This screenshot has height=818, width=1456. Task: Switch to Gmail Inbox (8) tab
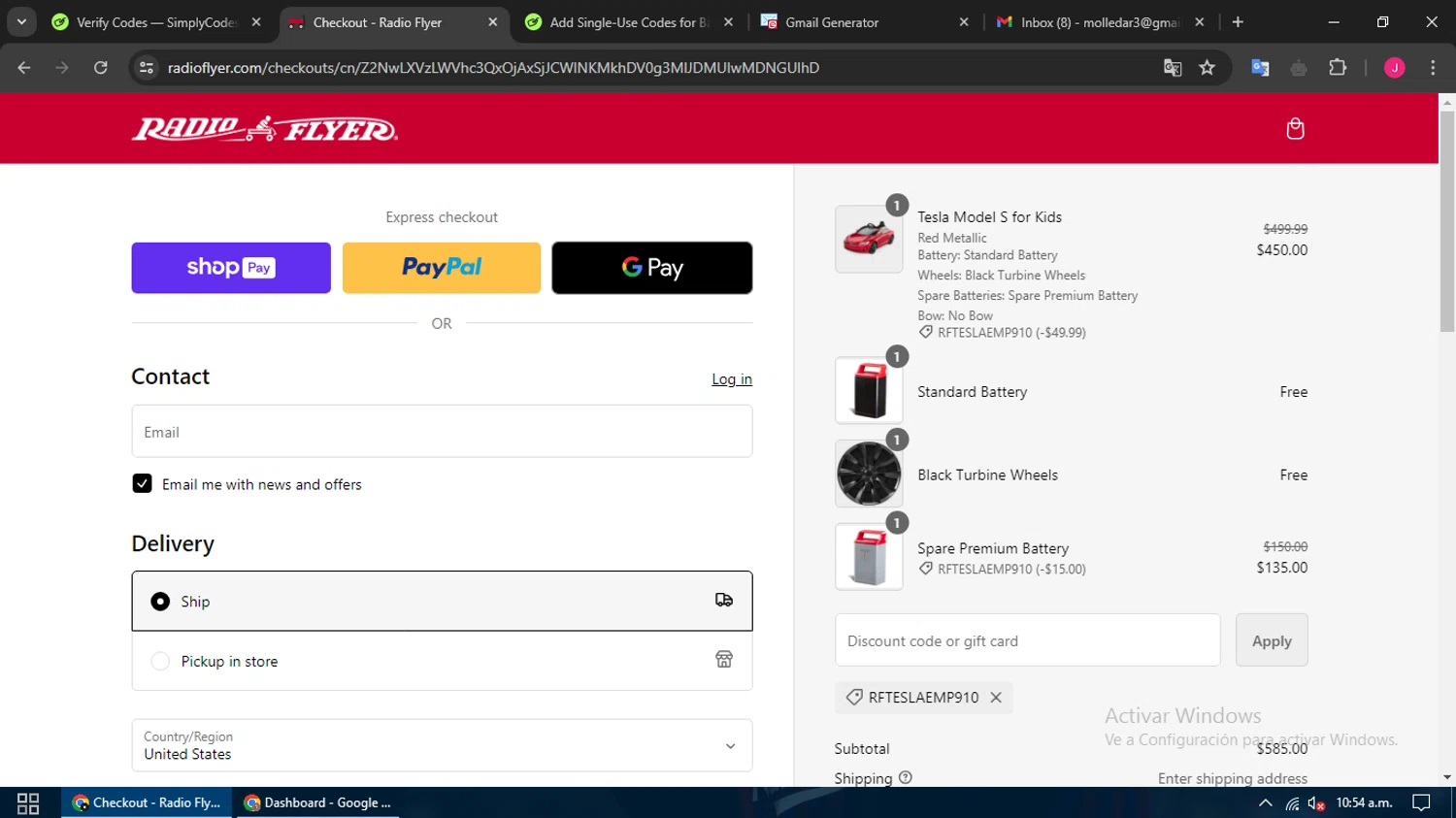[x=1100, y=21]
